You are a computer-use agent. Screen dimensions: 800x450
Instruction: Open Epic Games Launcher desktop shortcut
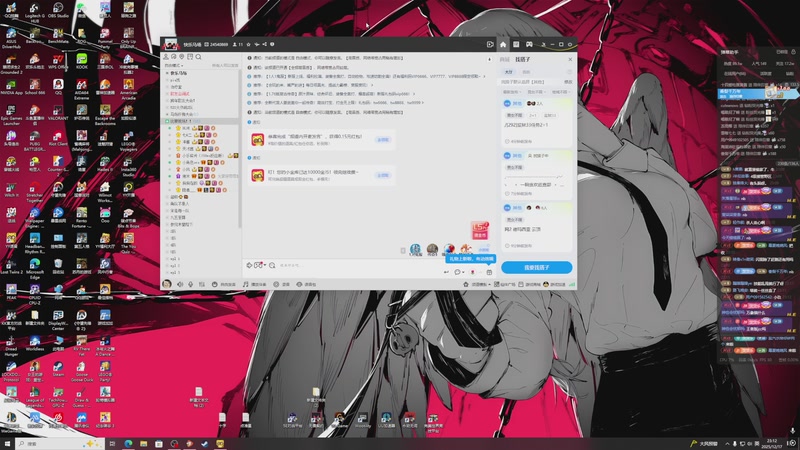[x=11, y=114]
